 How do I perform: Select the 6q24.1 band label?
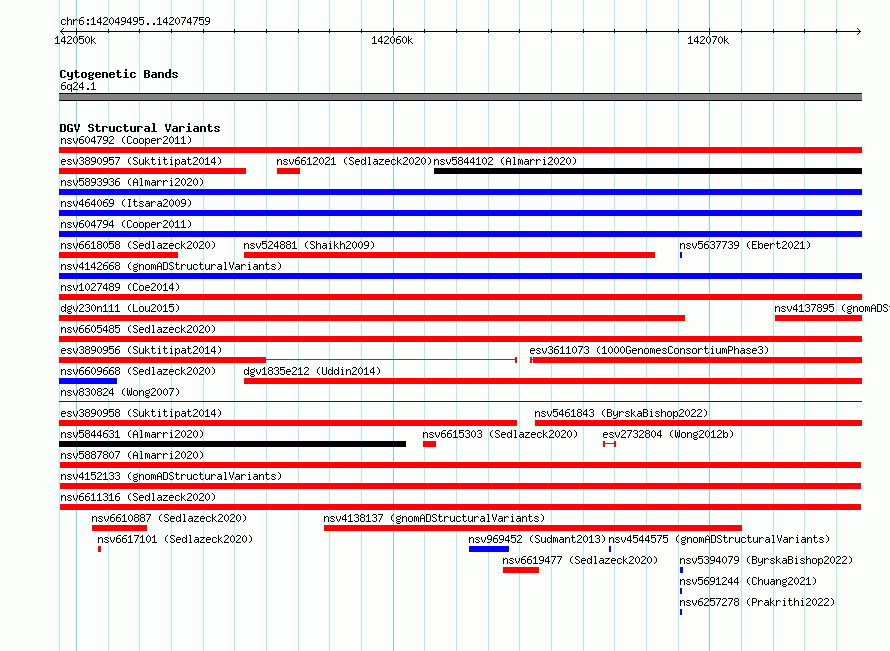[x=78, y=86]
